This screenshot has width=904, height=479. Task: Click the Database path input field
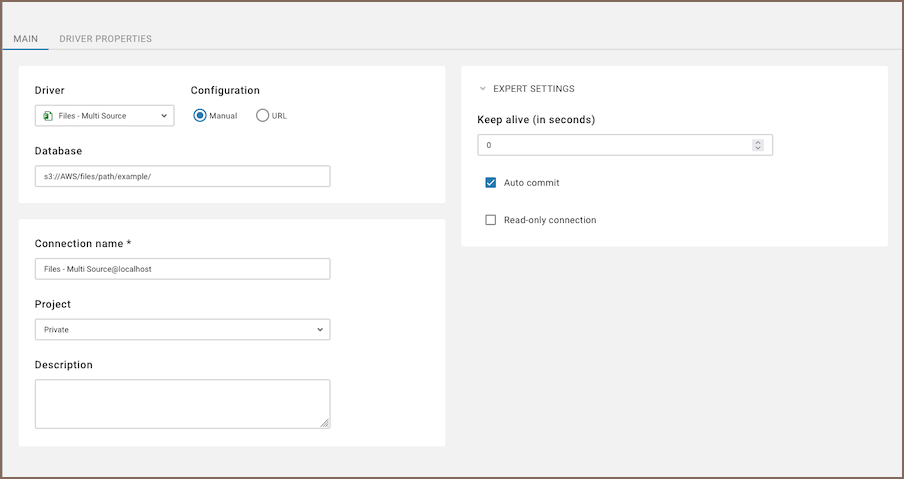(x=182, y=176)
